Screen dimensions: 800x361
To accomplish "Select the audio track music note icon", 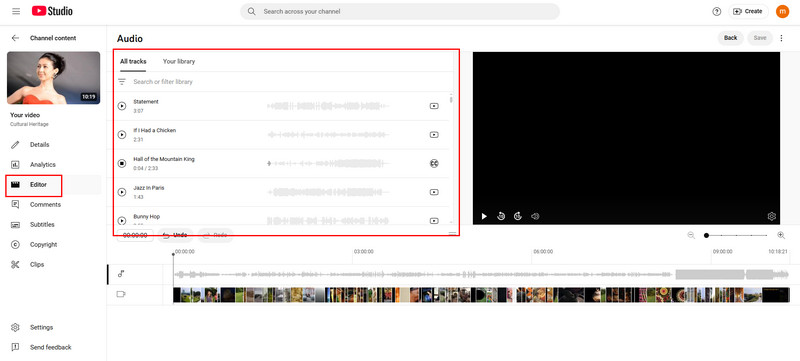I will tap(121, 274).
